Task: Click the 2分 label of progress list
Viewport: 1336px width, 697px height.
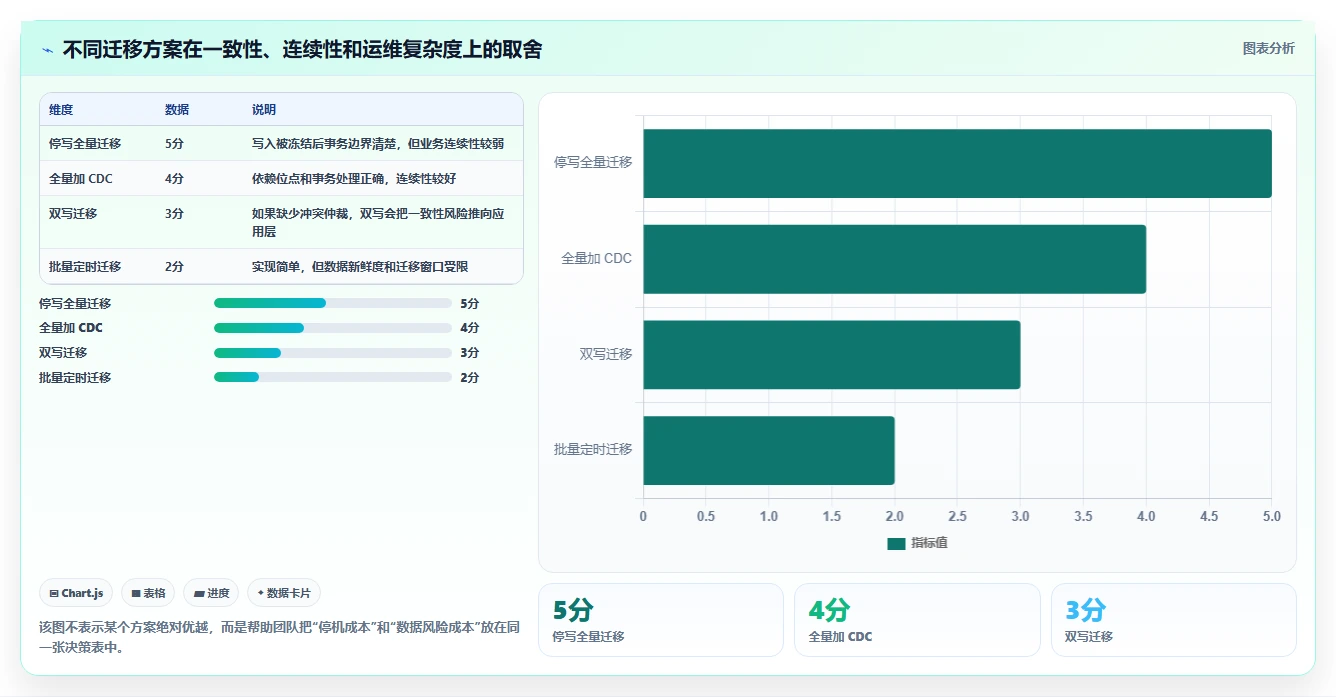Action: click(x=469, y=377)
